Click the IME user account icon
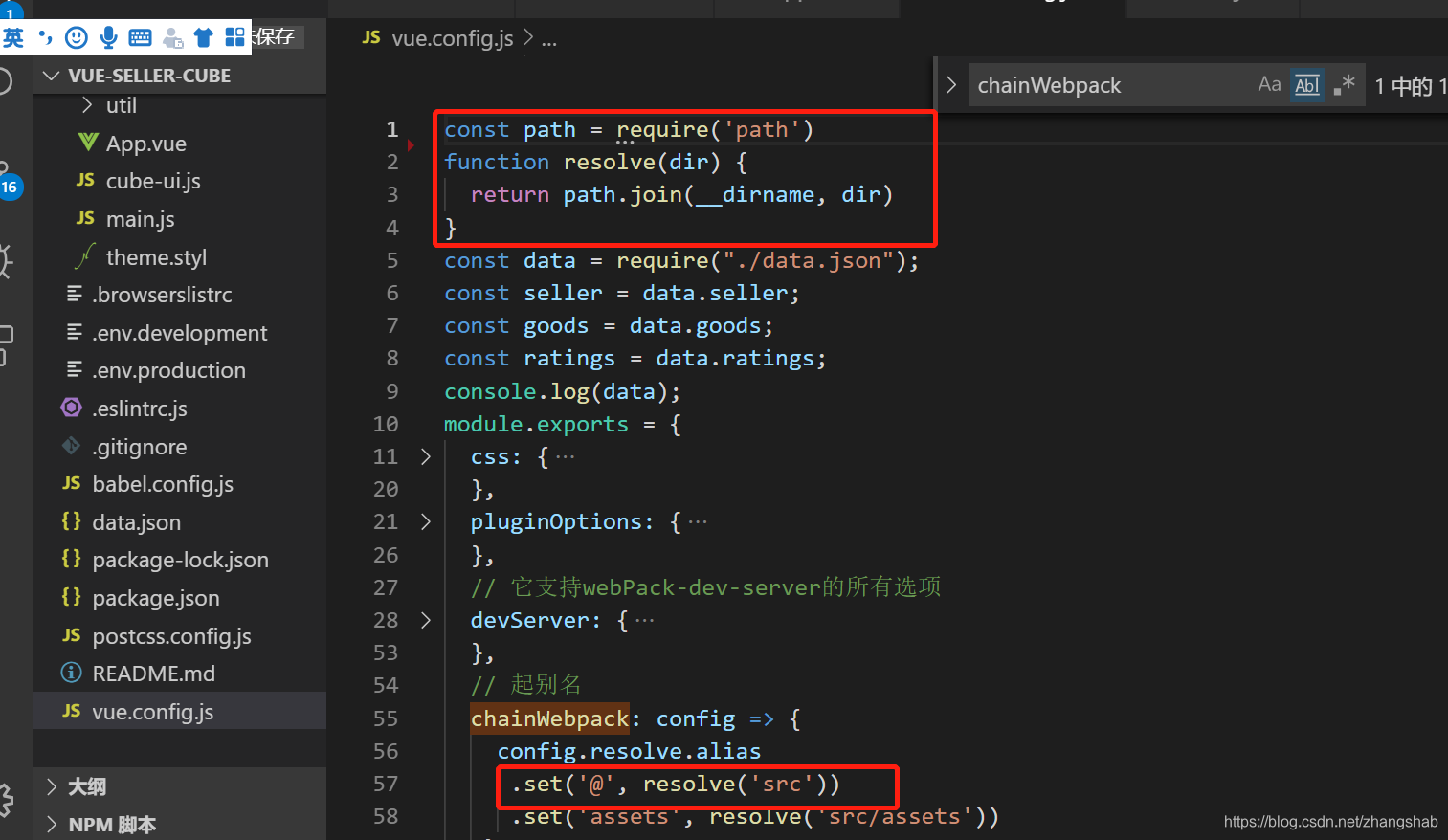 point(172,38)
